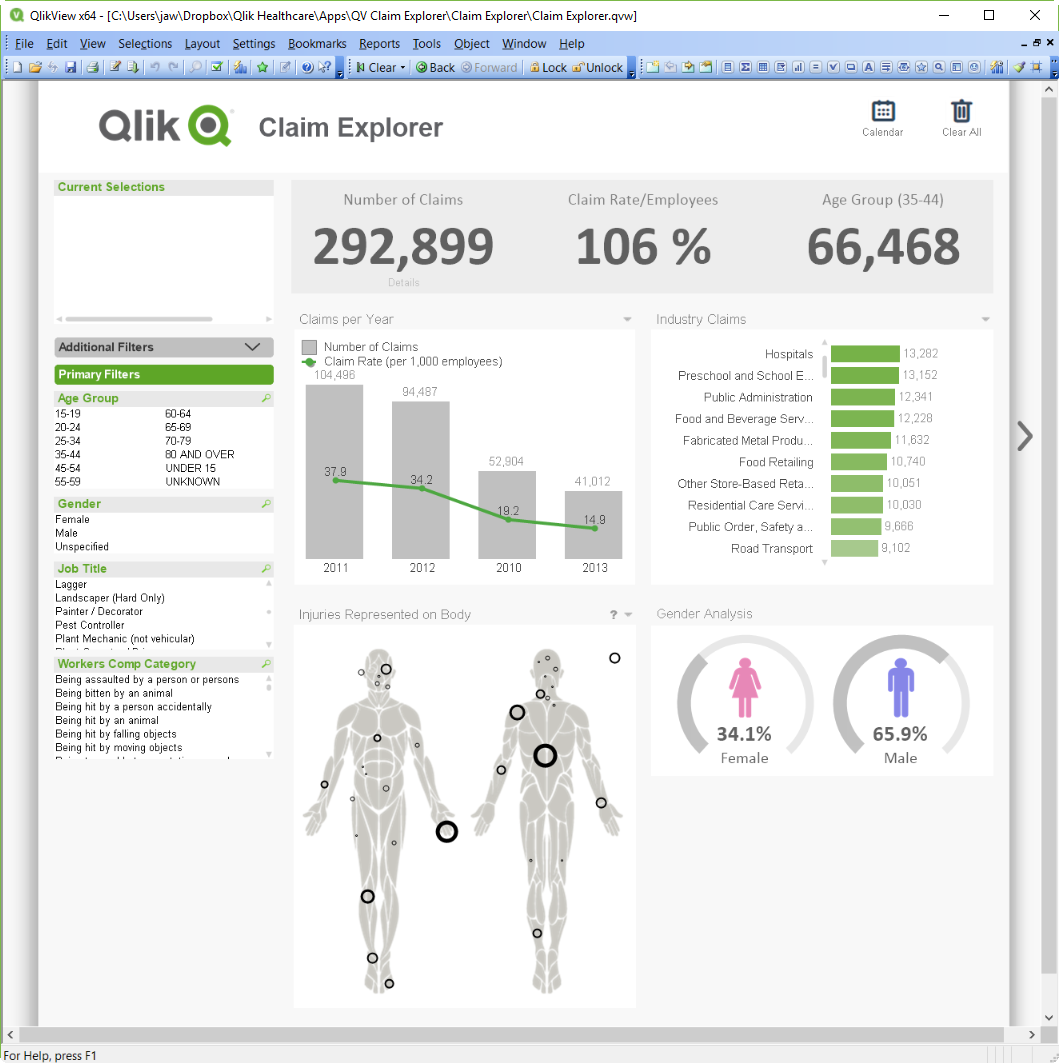Click the Clear All trash icon
The height and width of the screenshot is (1063, 1059).
pyautogui.click(x=961, y=113)
